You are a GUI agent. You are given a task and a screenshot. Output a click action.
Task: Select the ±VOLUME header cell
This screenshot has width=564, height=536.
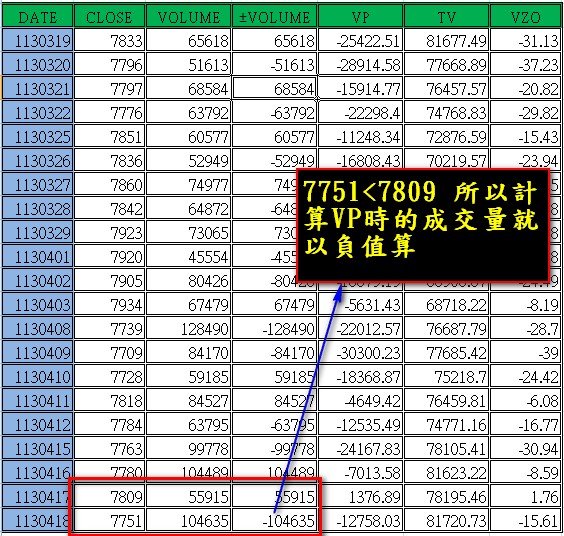pyautogui.click(x=274, y=16)
